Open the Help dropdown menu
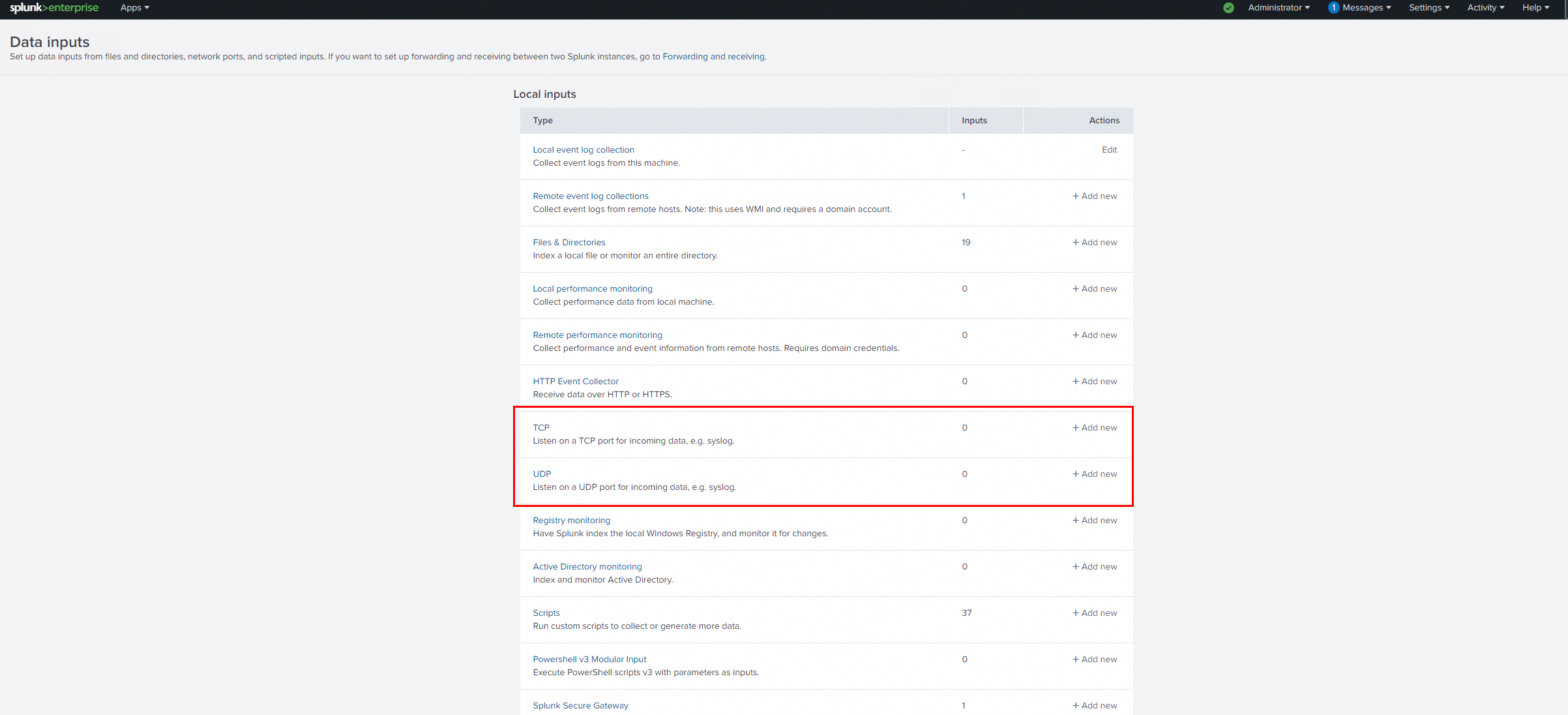 pos(1535,8)
